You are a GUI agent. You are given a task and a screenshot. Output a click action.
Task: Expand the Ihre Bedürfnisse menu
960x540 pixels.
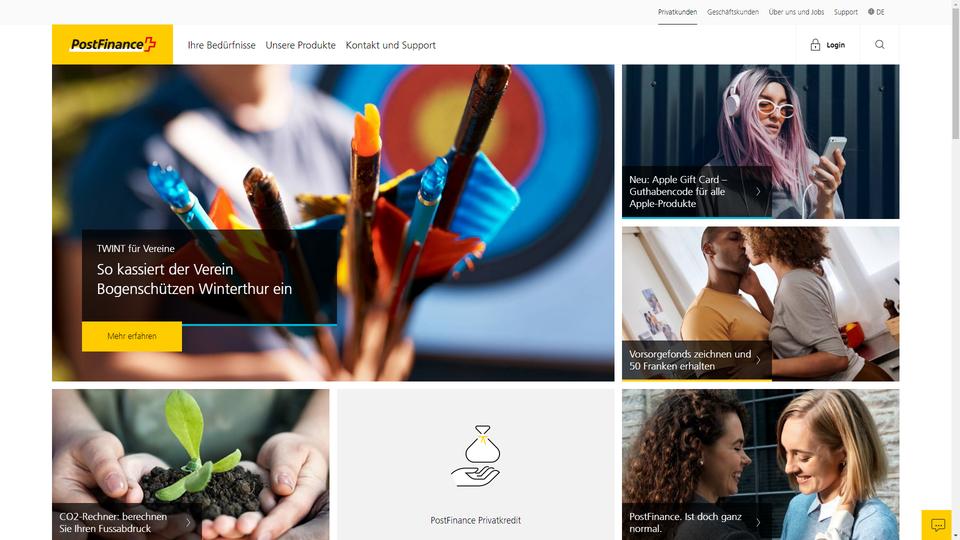click(222, 45)
